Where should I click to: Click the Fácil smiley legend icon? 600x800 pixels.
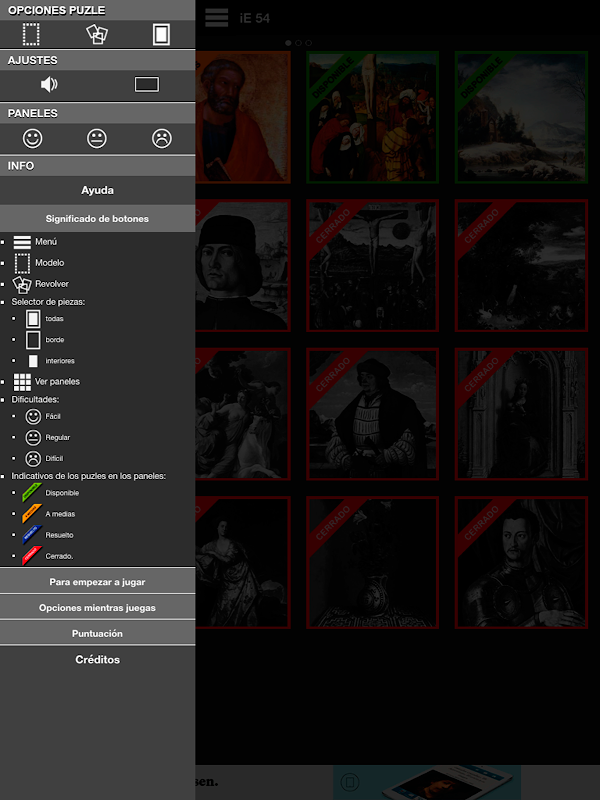(x=33, y=416)
